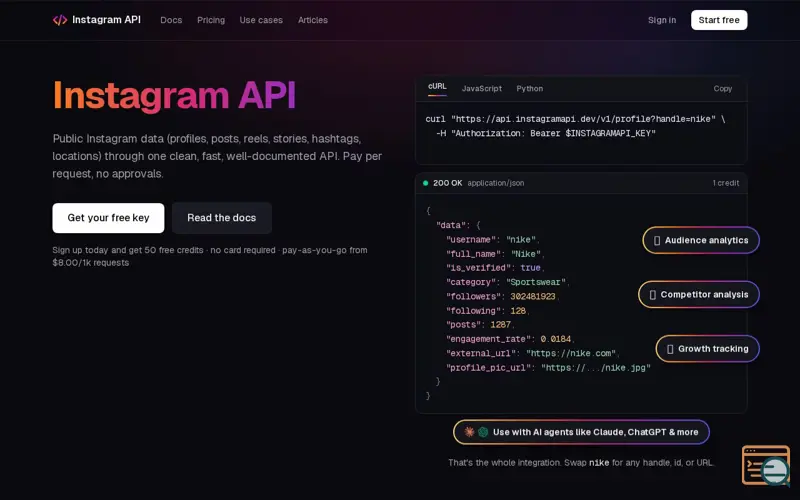Click the Start free button

[719, 20]
